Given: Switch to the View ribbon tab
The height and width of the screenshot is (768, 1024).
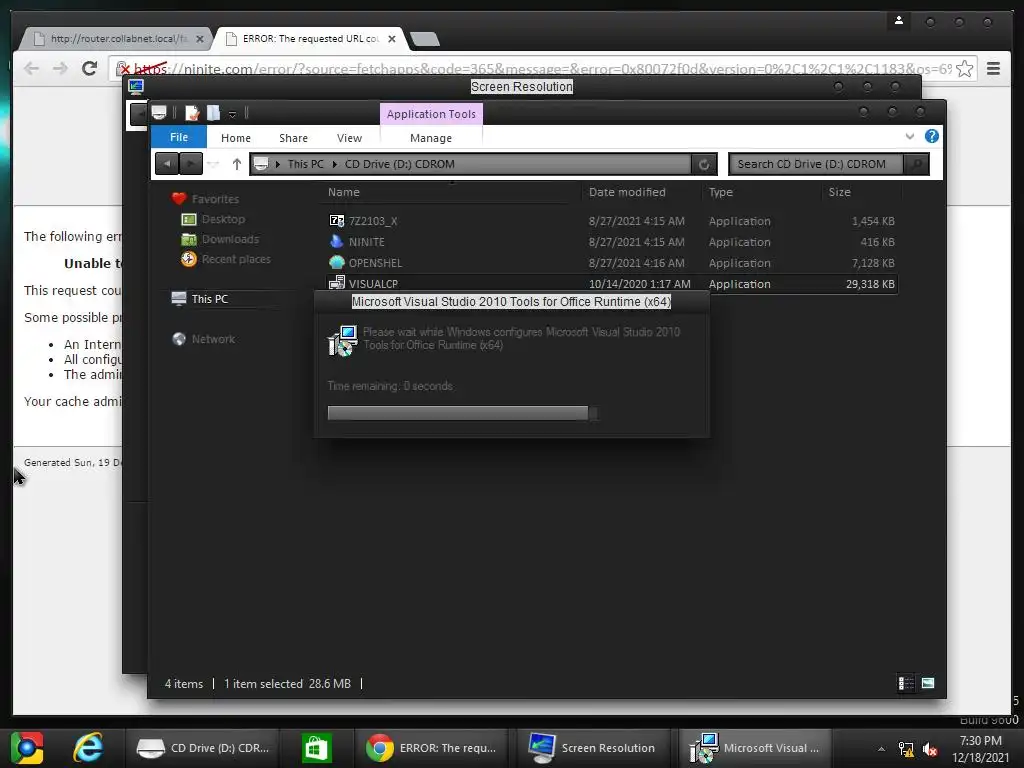Looking at the screenshot, I should click(x=349, y=138).
